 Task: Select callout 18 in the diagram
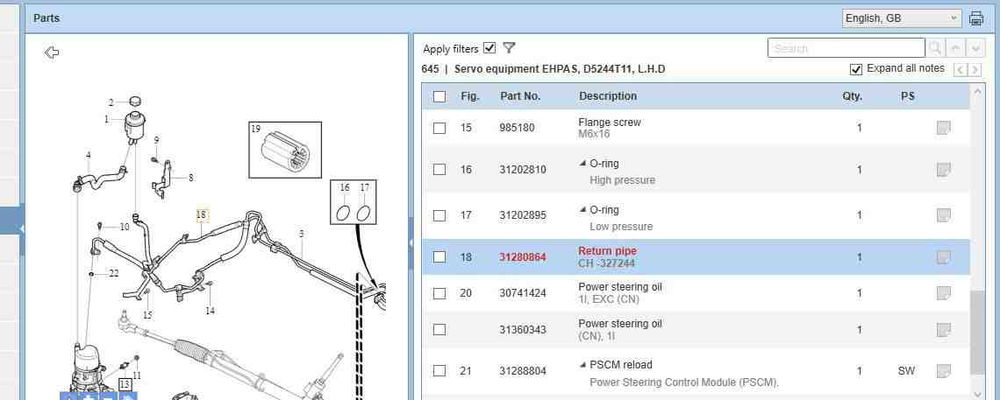[x=201, y=214]
